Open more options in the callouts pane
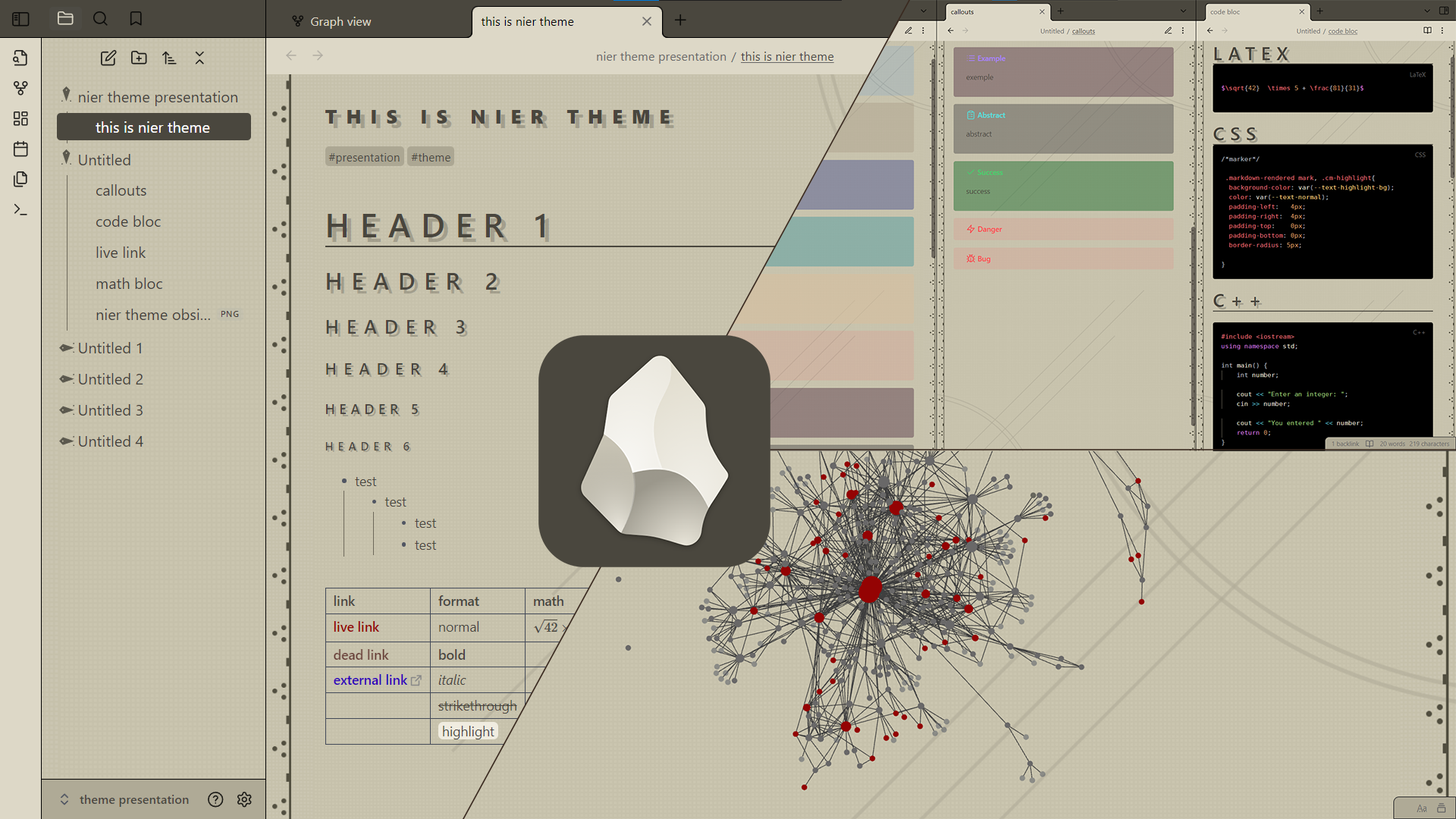 tap(1183, 31)
